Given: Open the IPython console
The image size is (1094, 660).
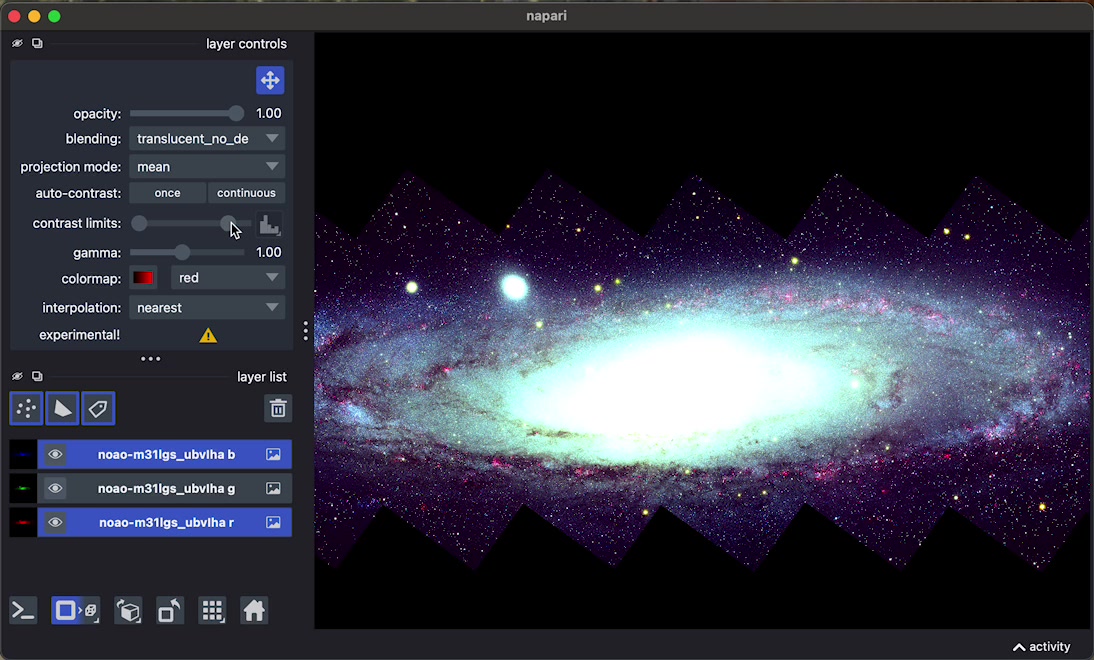Looking at the screenshot, I should click(23, 611).
